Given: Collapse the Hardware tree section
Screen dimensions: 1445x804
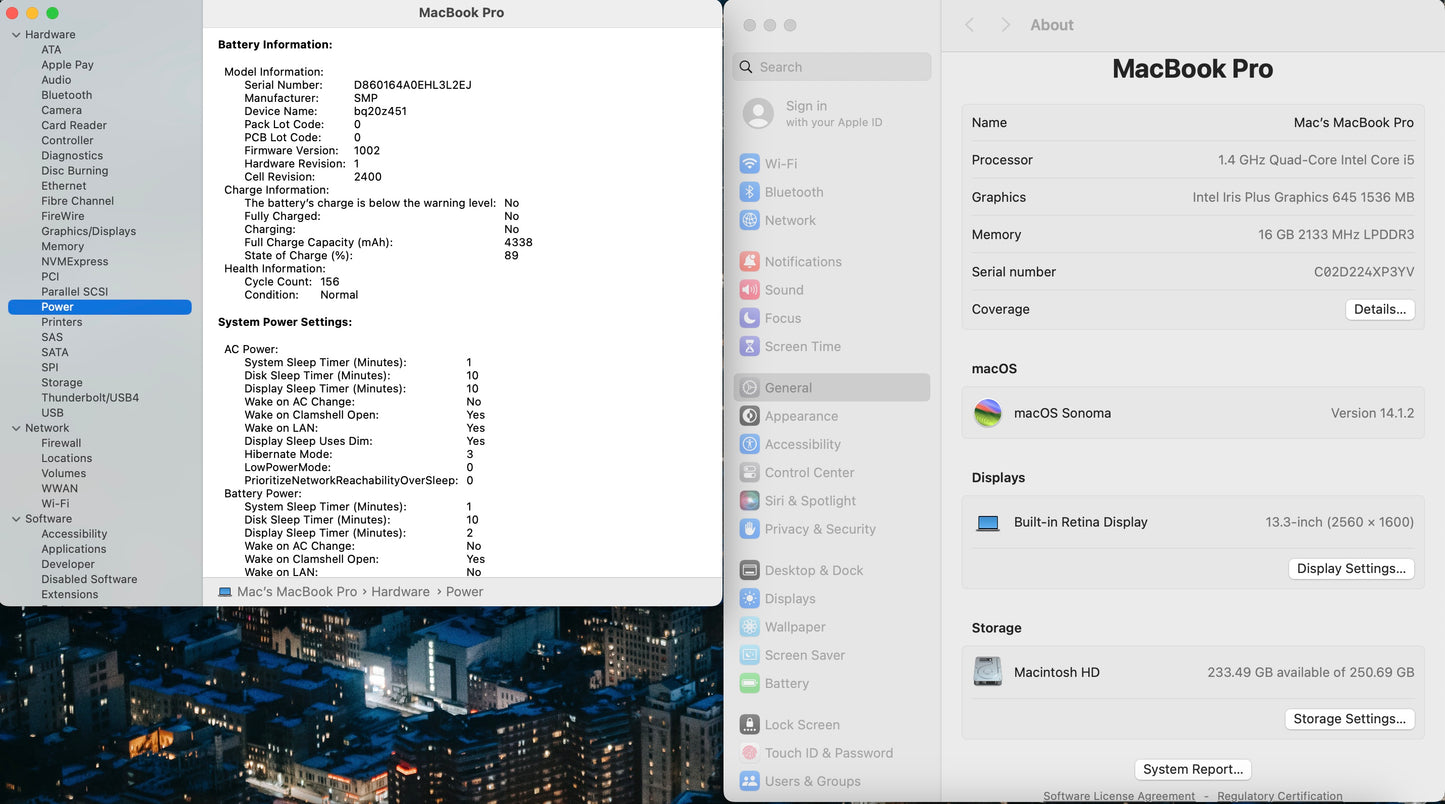Looking at the screenshot, I should (16, 35).
